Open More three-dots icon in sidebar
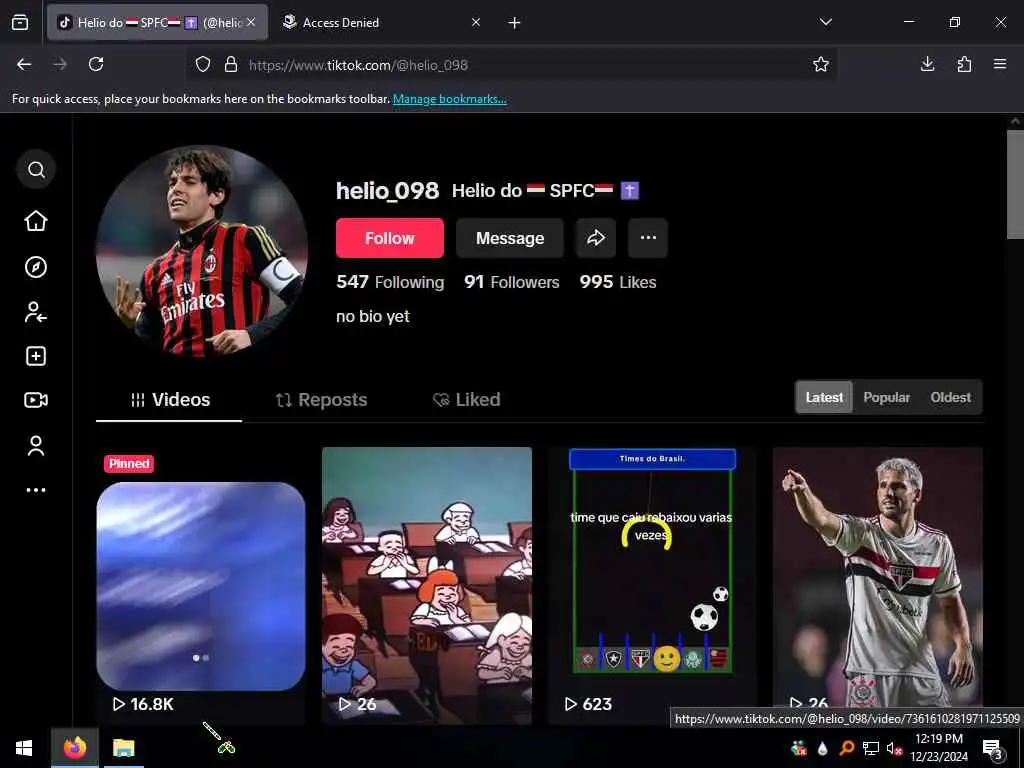 pyautogui.click(x=36, y=490)
